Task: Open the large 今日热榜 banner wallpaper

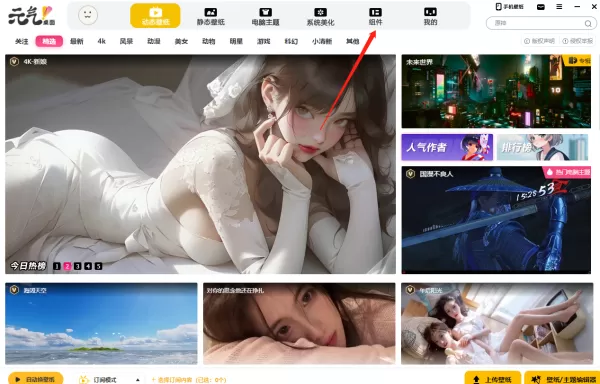Action: click(x=200, y=164)
